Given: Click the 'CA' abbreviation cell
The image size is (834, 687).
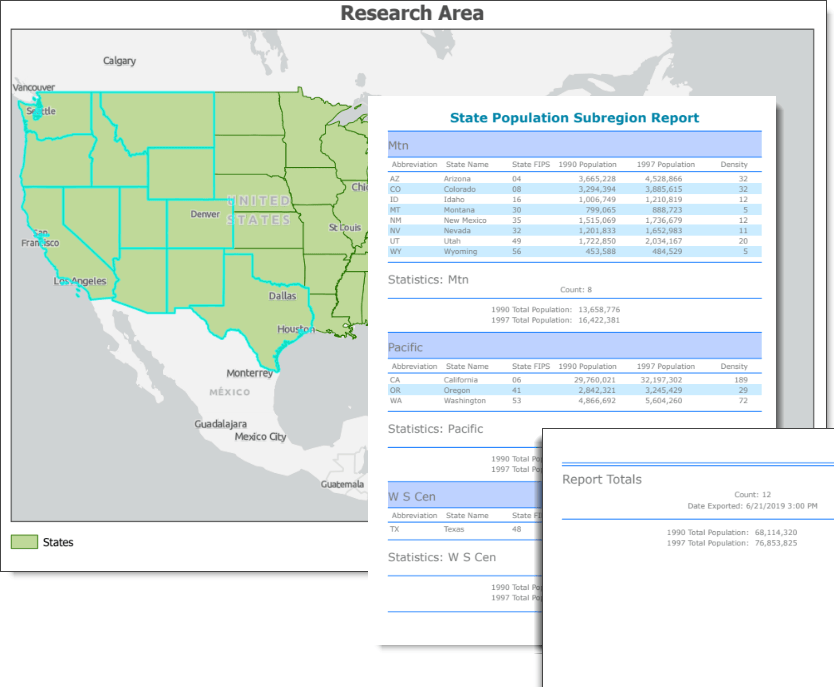Looking at the screenshot, I should click(395, 380).
